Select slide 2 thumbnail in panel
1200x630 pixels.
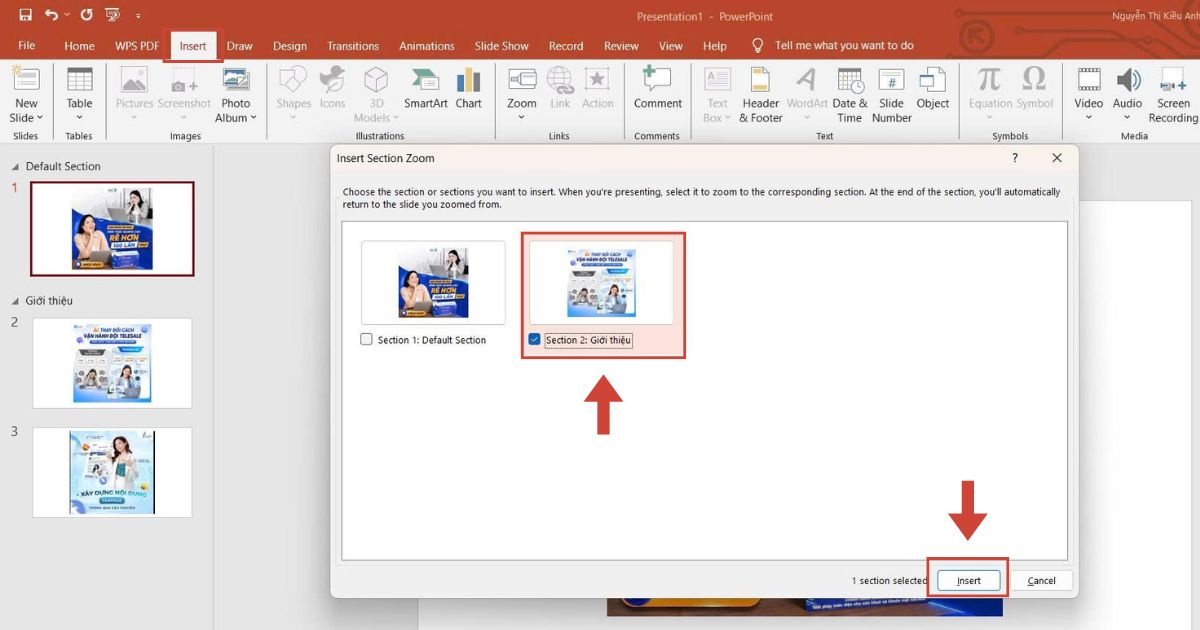[x=112, y=363]
